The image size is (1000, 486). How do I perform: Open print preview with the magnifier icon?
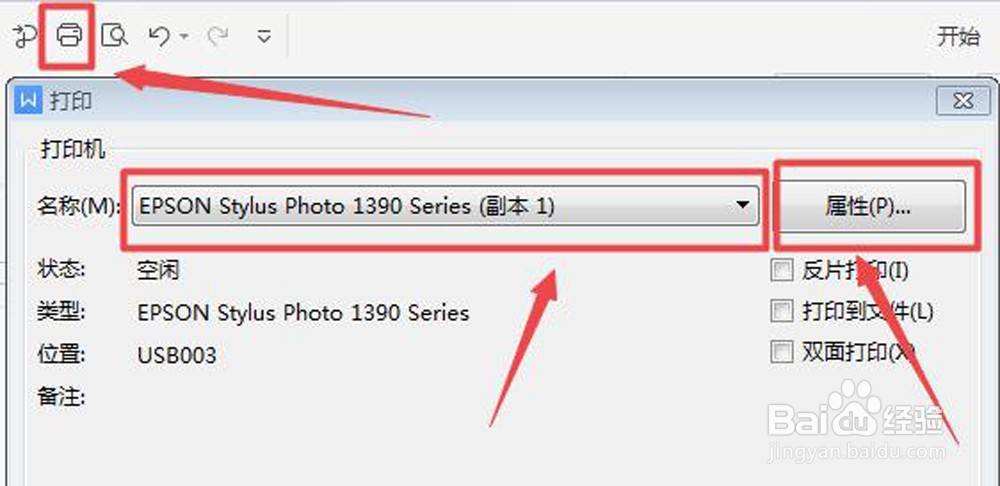click(x=115, y=36)
